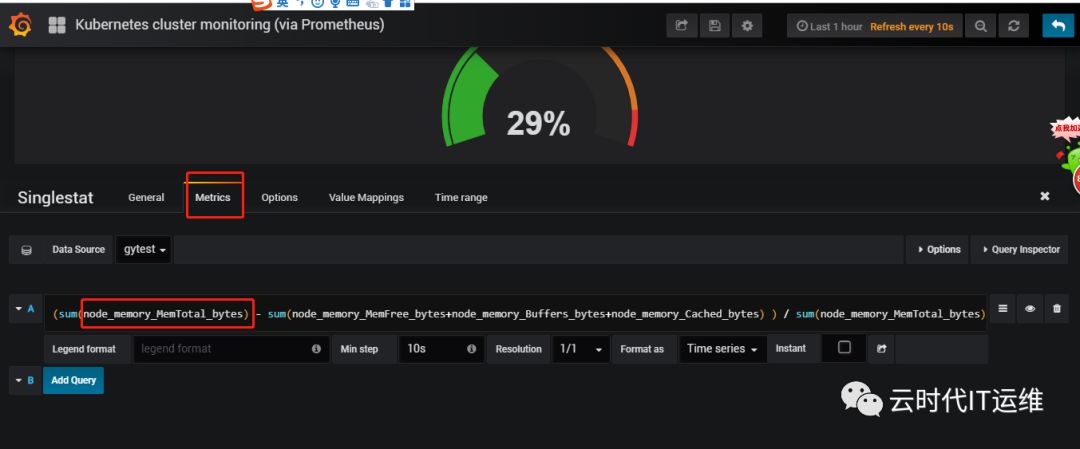Click the share dashboard icon
The image size is (1080, 449).
click(x=681, y=25)
